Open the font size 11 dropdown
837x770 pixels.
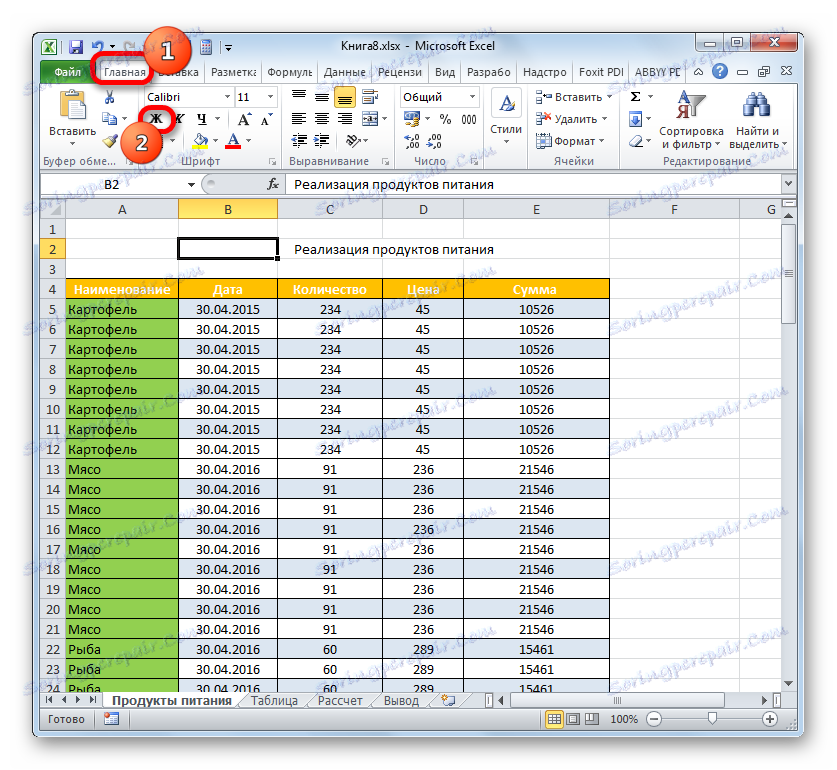point(270,97)
